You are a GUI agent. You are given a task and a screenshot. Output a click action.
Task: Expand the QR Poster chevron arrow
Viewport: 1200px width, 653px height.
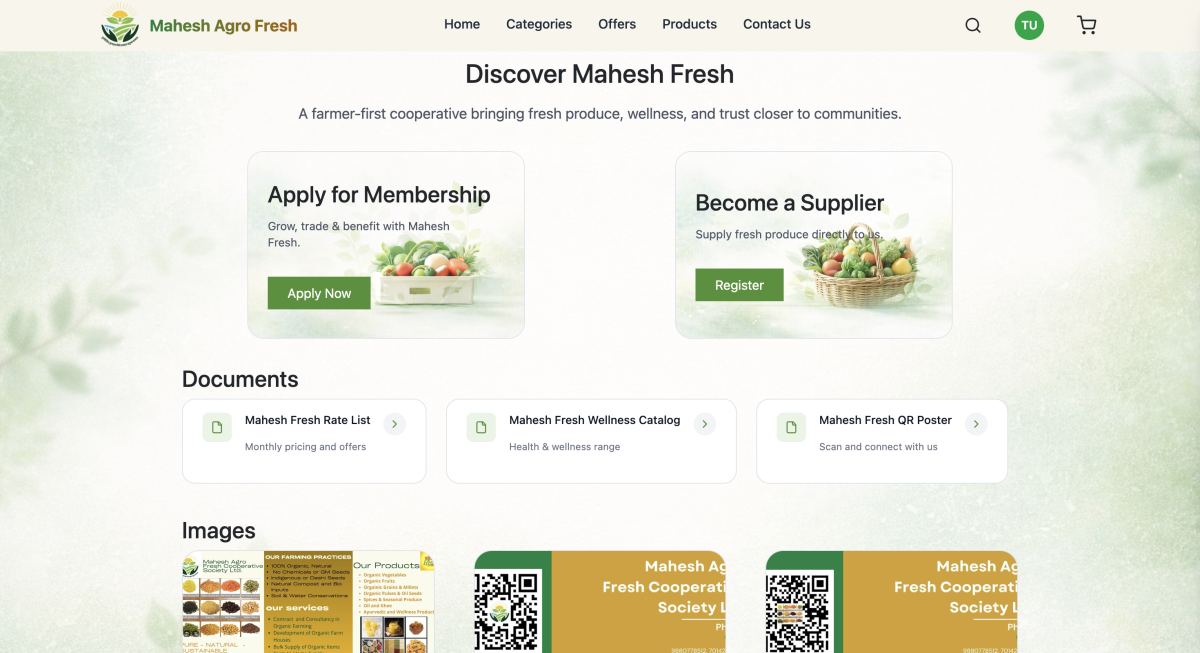tap(976, 424)
